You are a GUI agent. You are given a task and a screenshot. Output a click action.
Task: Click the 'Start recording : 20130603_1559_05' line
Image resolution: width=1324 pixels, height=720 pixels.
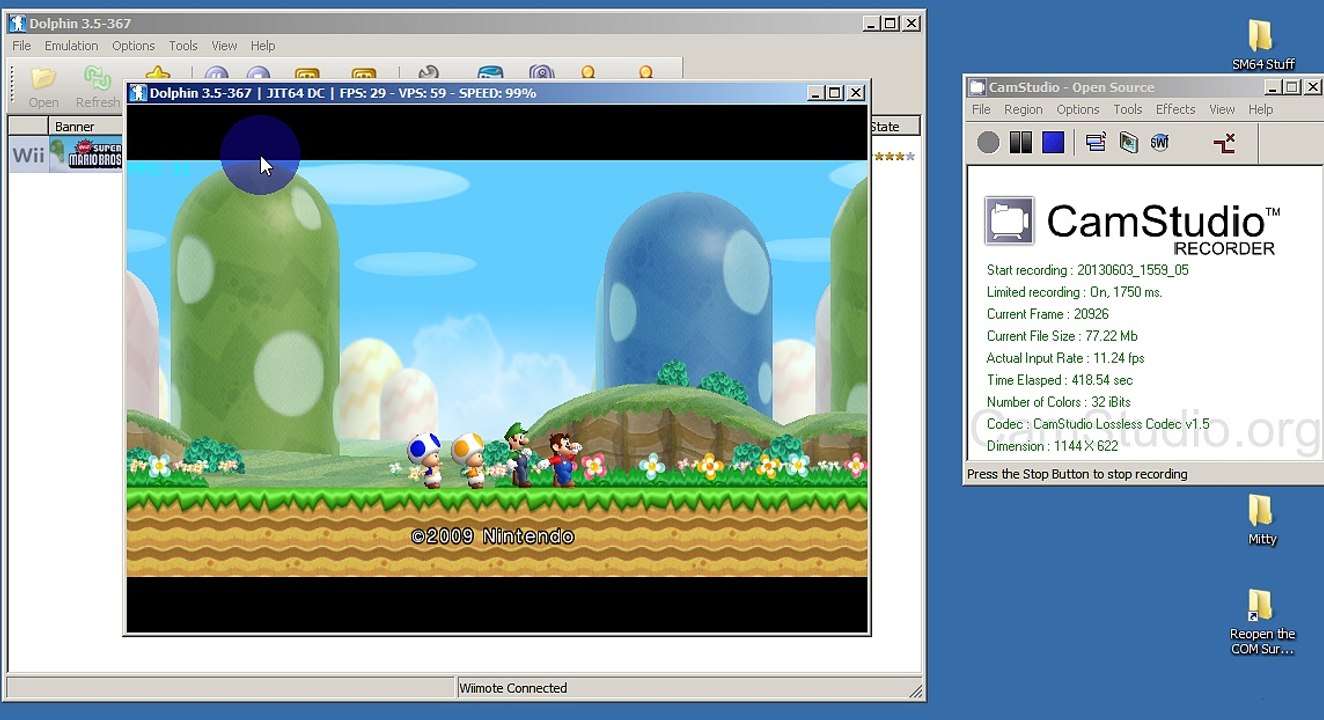click(x=1087, y=270)
